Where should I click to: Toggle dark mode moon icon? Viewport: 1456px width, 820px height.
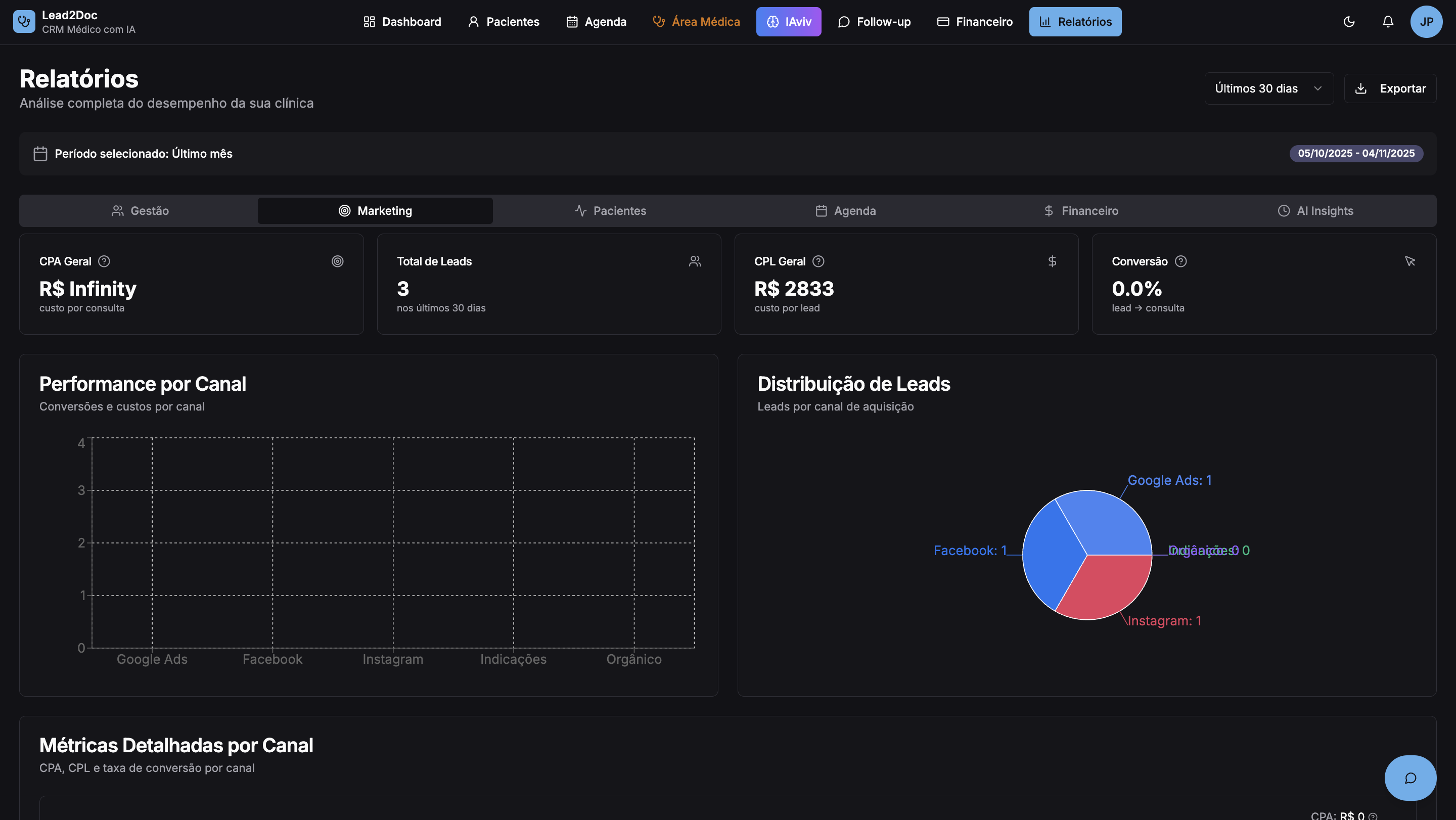[x=1349, y=21]
